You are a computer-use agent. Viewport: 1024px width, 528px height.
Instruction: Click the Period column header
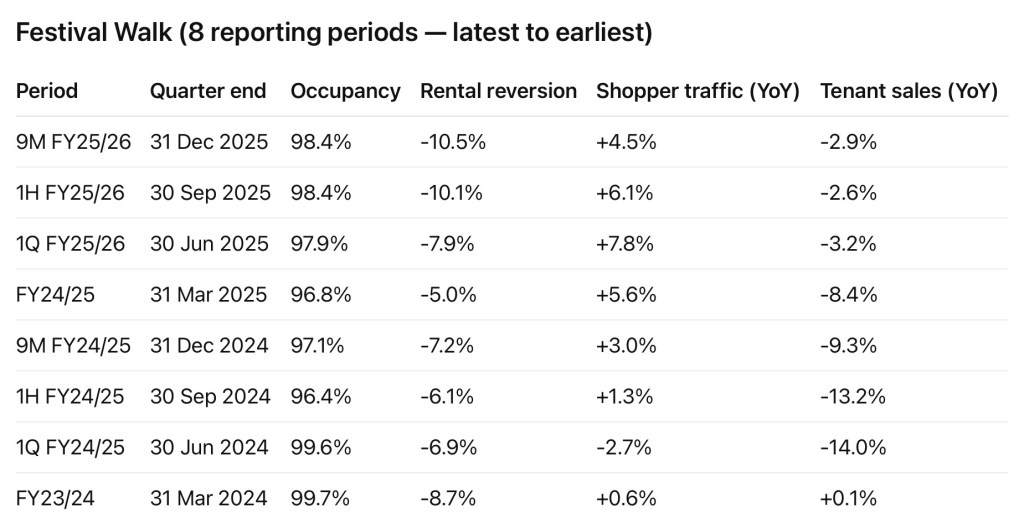click(47, 91)
